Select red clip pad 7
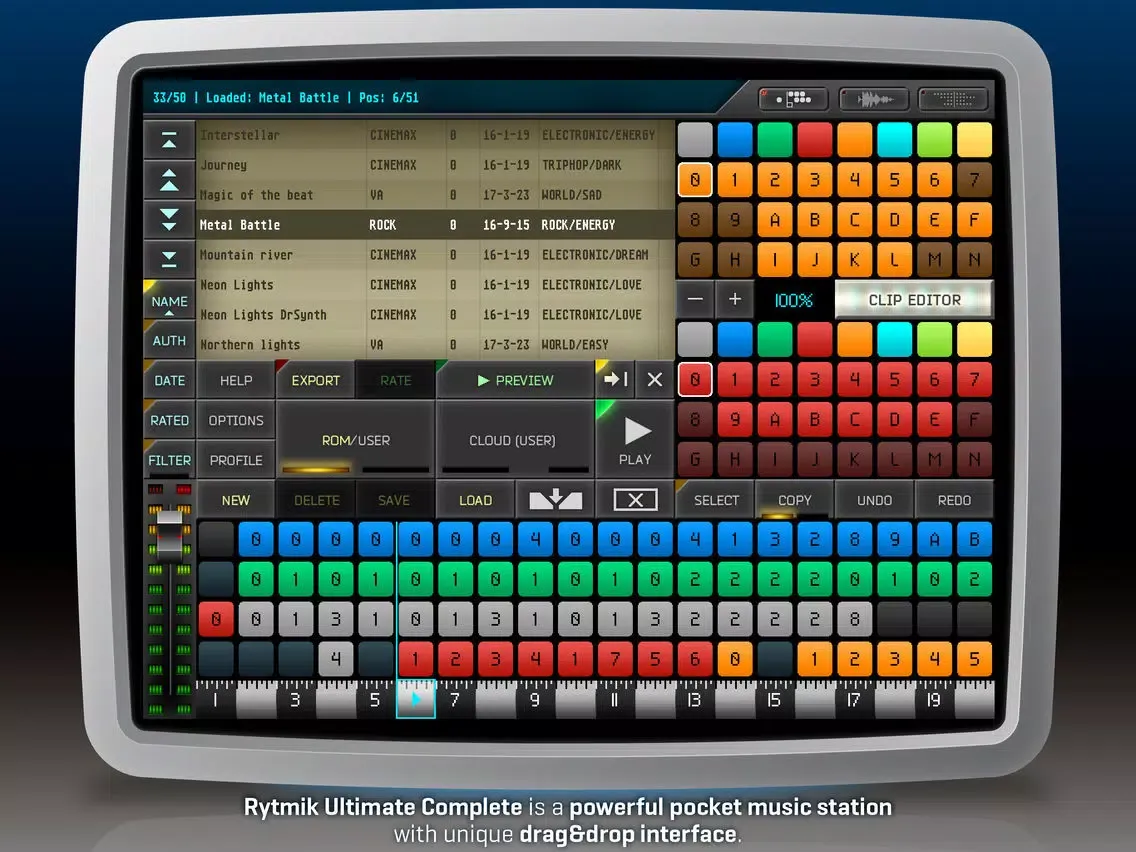The width and height of the screenshot is (1136, 852). click(974, 379)
